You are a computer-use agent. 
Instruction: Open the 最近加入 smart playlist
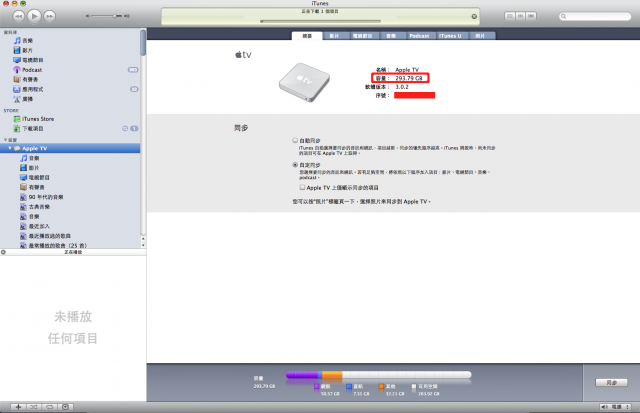[x=35, y=226]
